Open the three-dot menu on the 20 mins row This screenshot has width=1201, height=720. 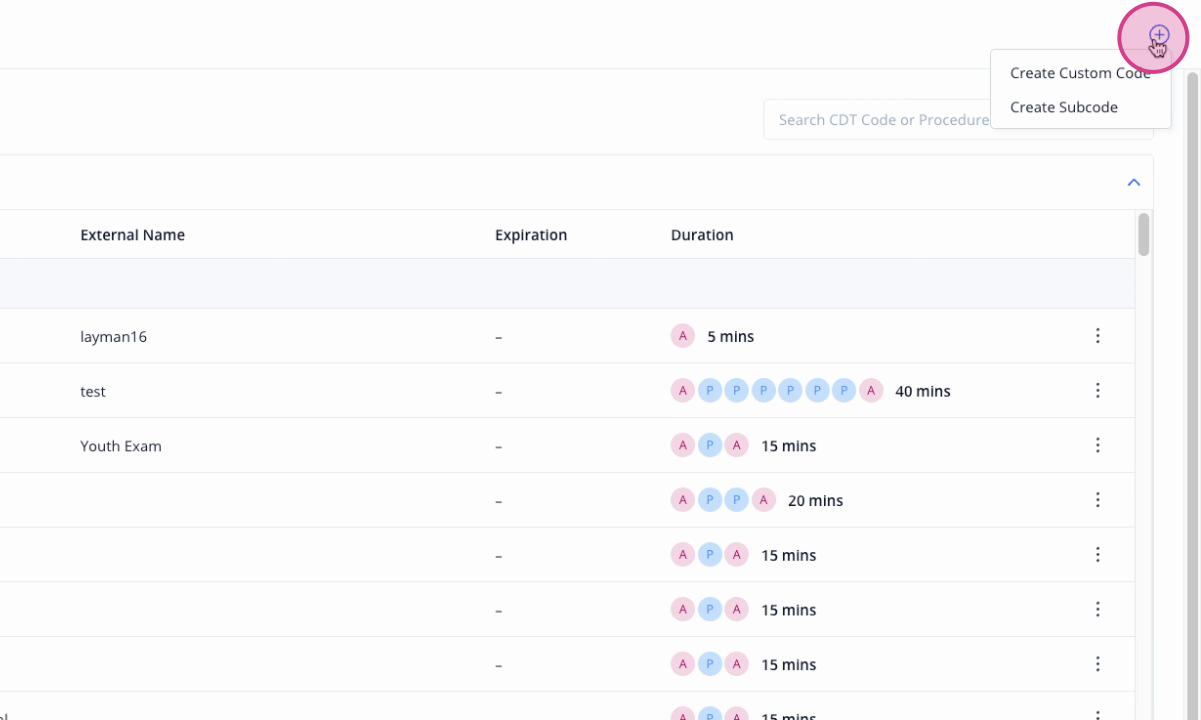1097,500
